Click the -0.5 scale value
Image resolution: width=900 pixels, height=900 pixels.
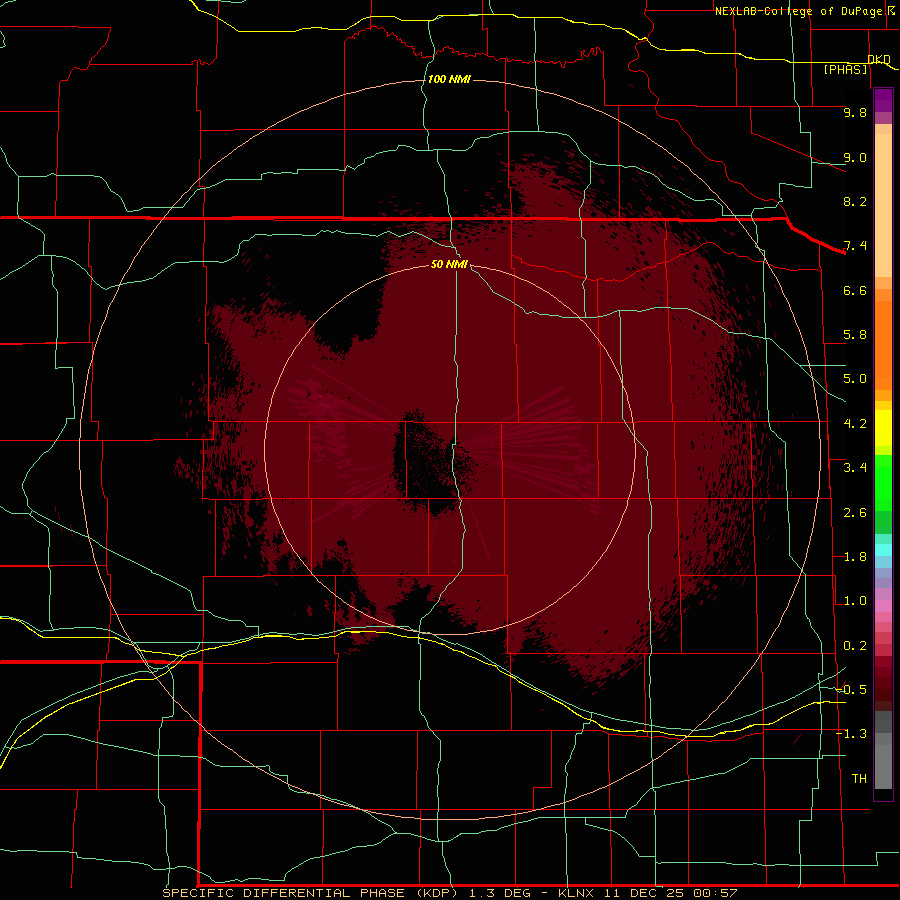[x=852, y=690]
